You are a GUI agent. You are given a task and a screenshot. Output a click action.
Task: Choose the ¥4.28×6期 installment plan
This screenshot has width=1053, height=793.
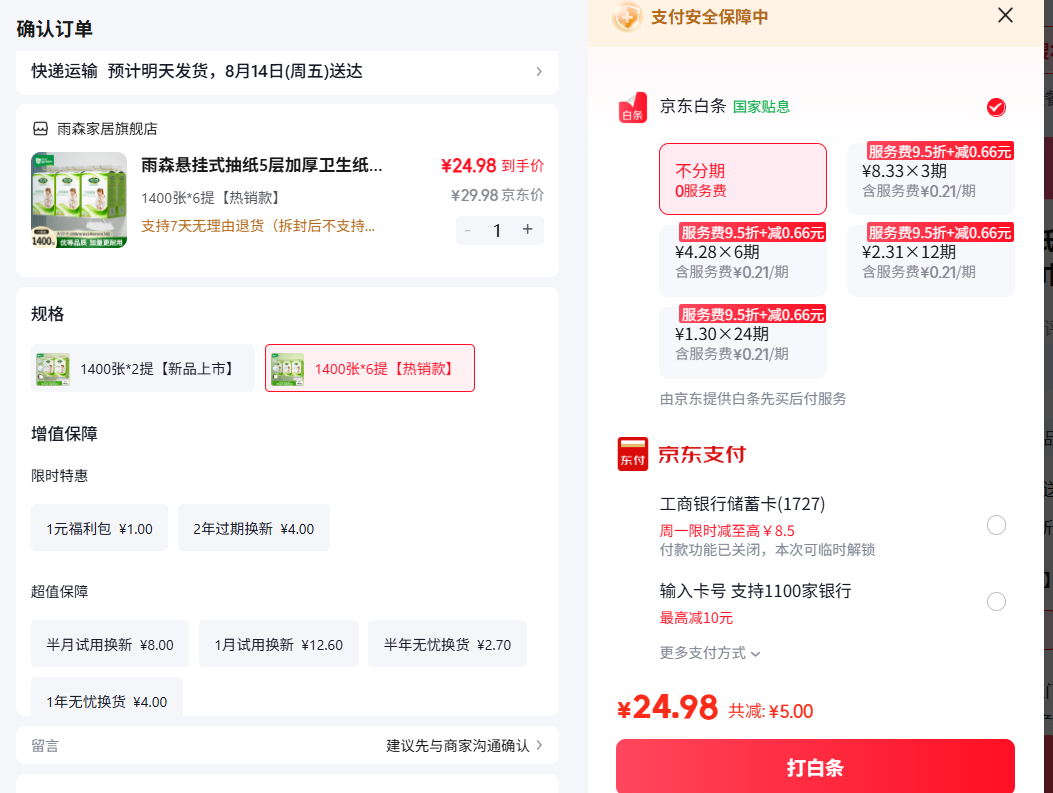tap(743, 260)
